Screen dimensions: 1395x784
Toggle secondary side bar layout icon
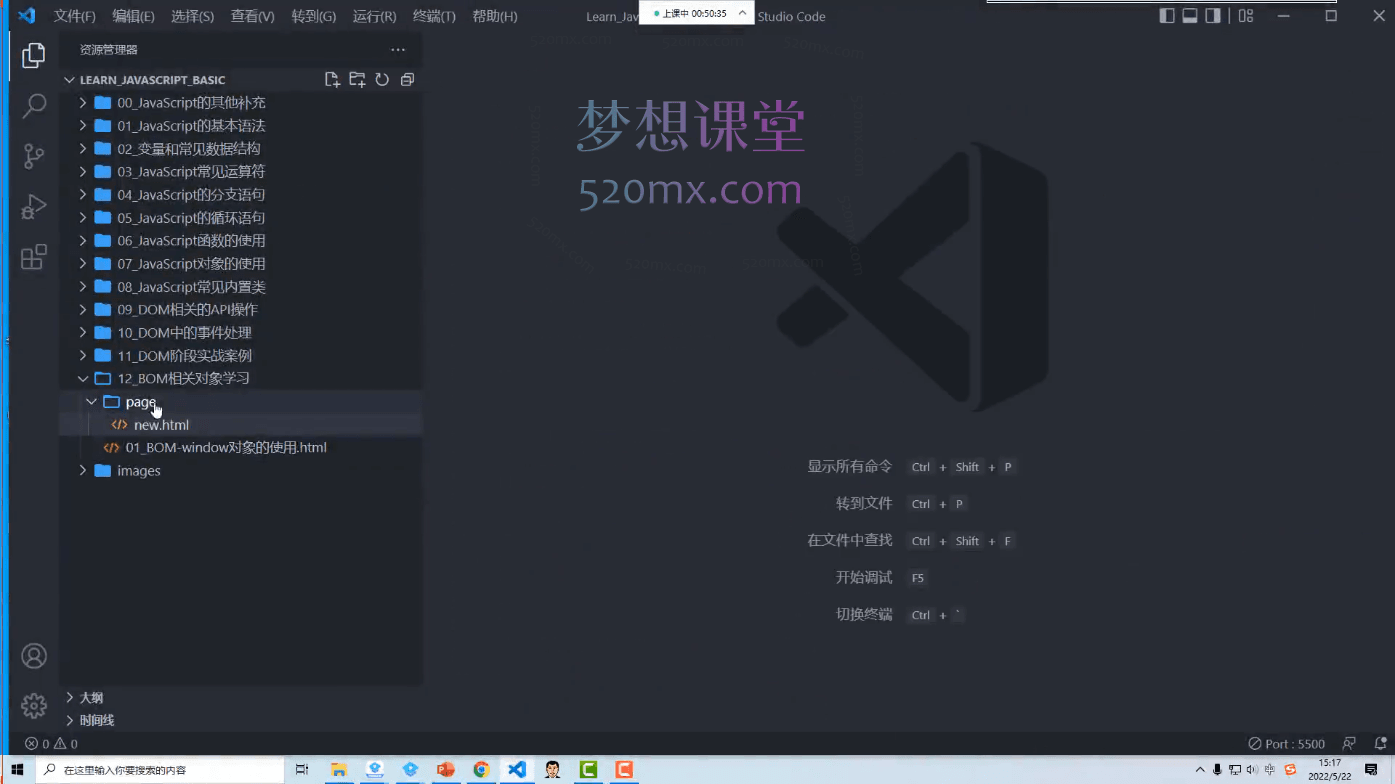pyautogui.click(x=1213, y=16)
